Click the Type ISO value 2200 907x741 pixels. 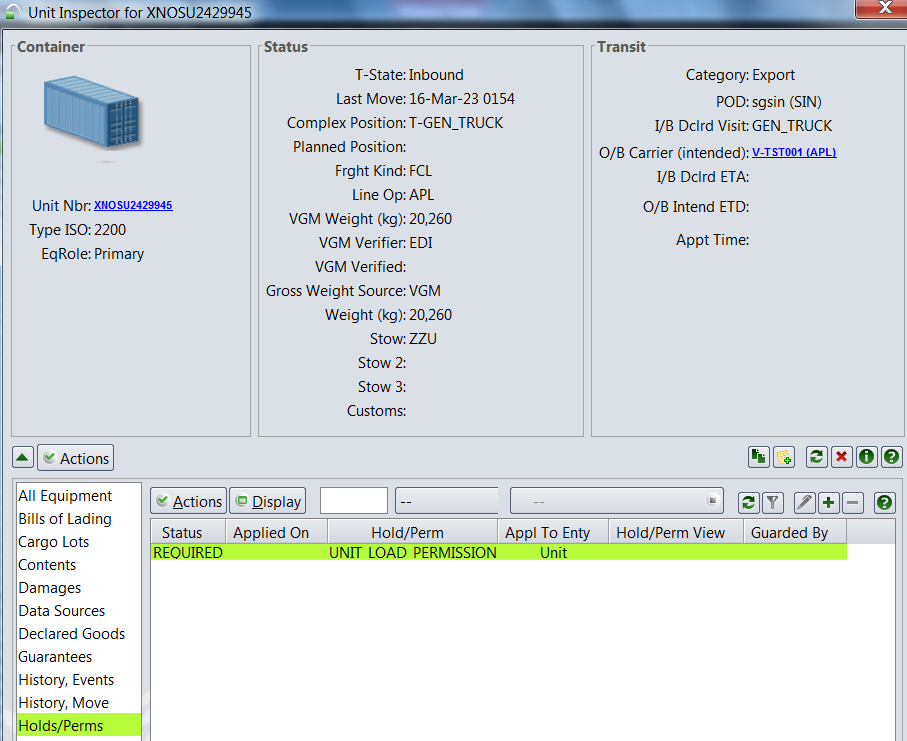110,230
